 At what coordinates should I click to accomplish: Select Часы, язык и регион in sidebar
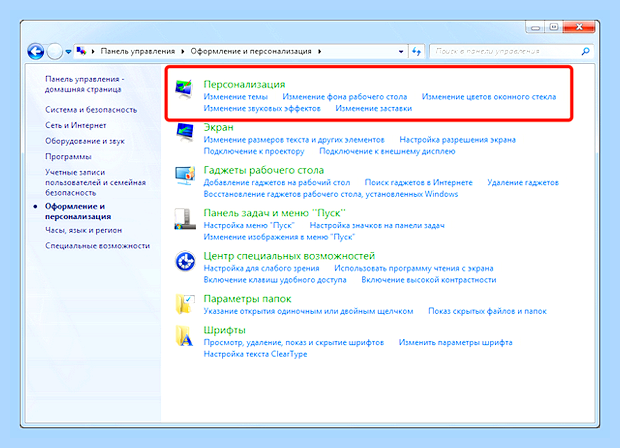(83, 230)
